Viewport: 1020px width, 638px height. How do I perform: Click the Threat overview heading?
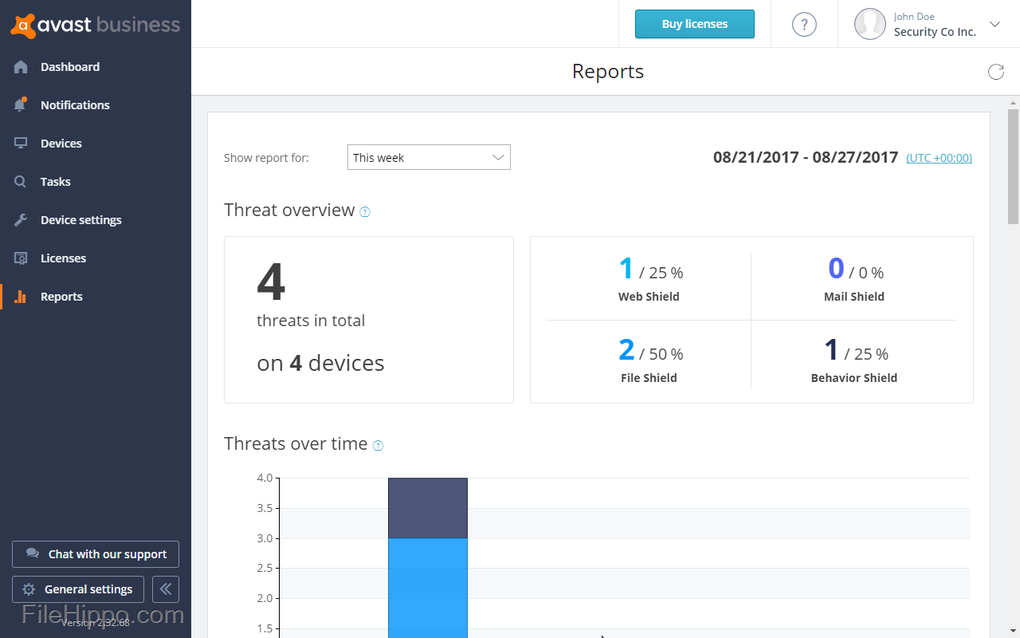(289, 210)
